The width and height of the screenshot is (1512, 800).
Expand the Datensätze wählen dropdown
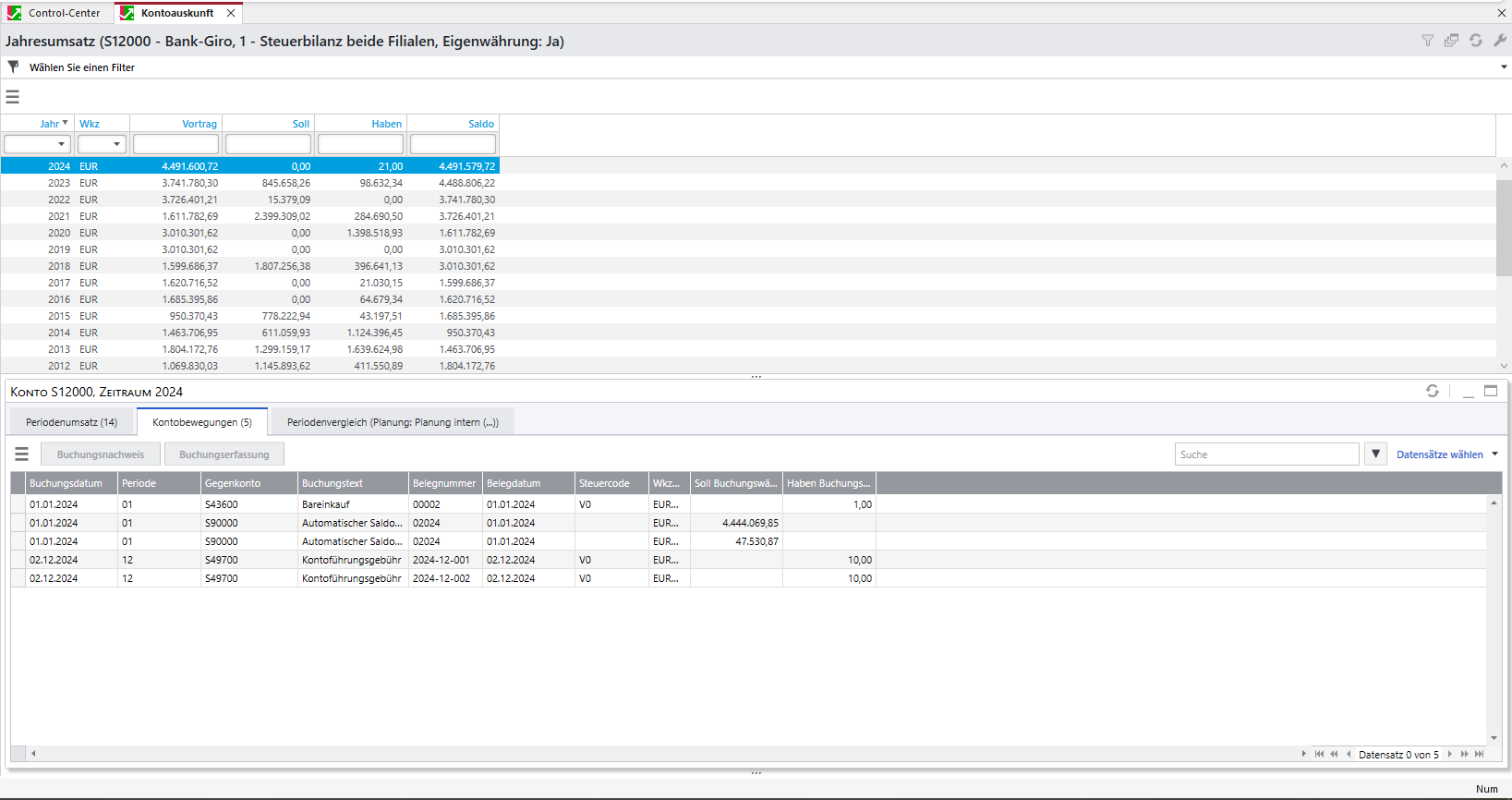click(1494, 455)
